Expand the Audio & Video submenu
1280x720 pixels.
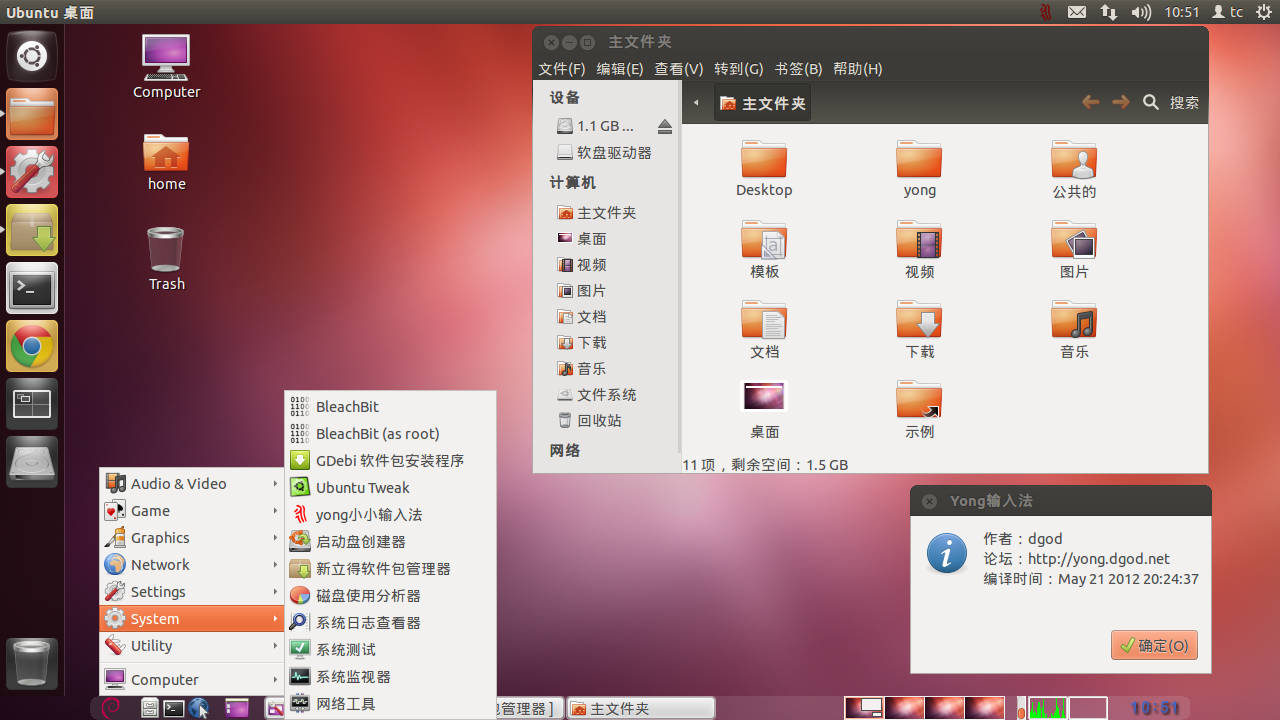pyautogui.click(x=192, y=483)
